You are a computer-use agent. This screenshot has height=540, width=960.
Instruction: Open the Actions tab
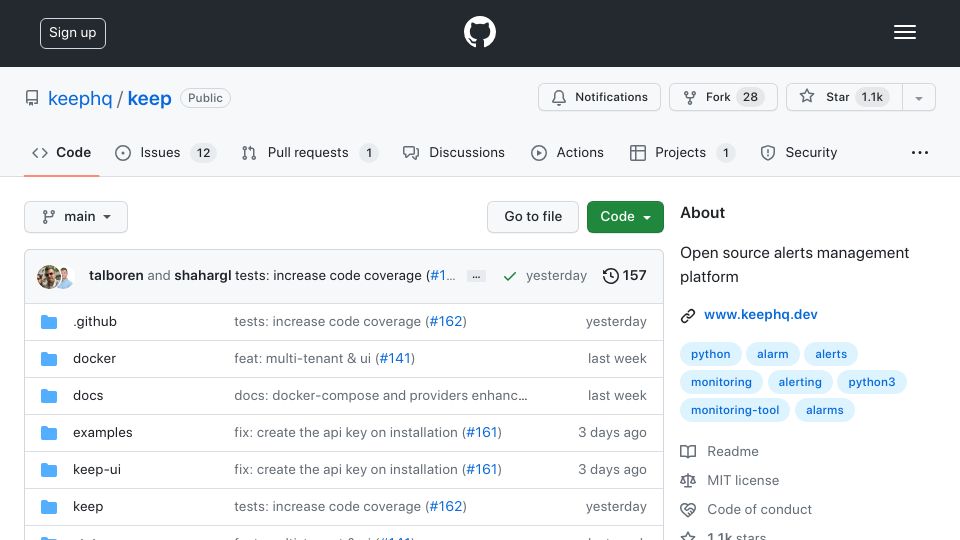point(567,152)
